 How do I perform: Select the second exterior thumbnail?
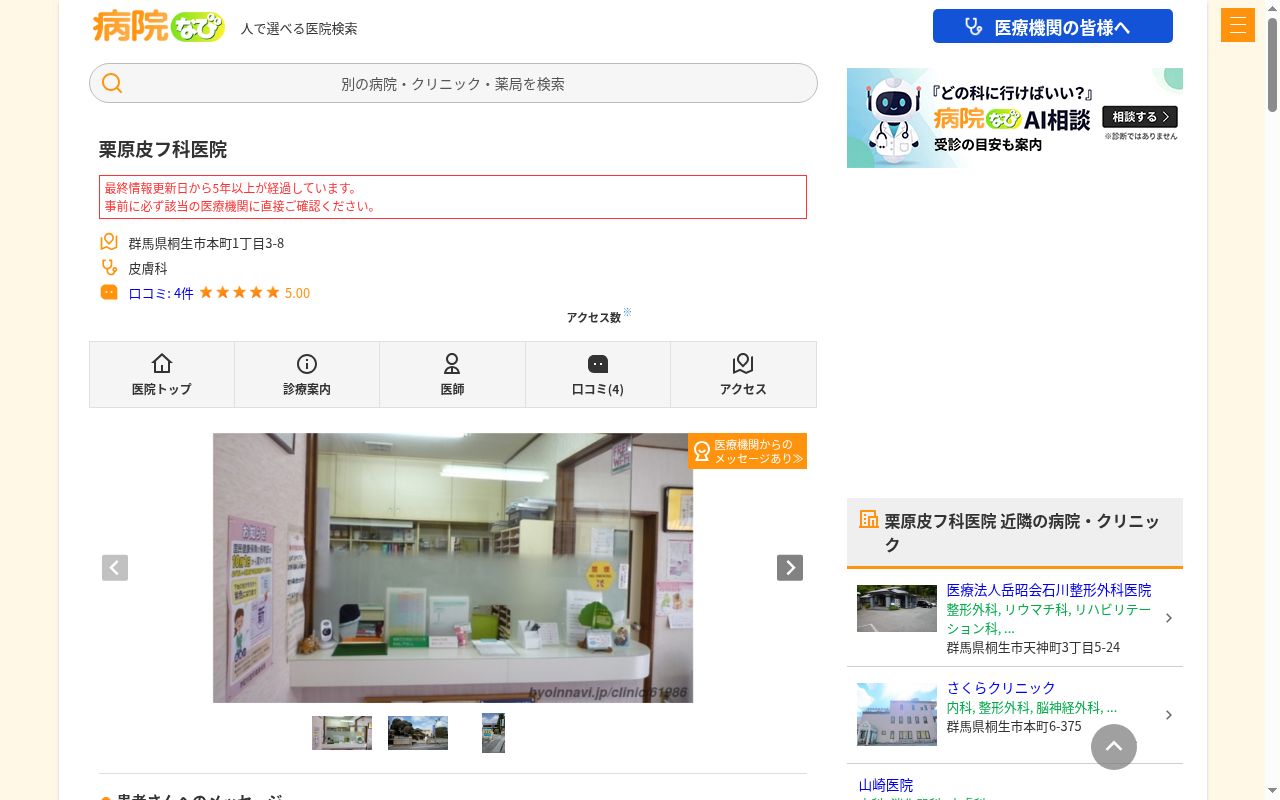418,733
